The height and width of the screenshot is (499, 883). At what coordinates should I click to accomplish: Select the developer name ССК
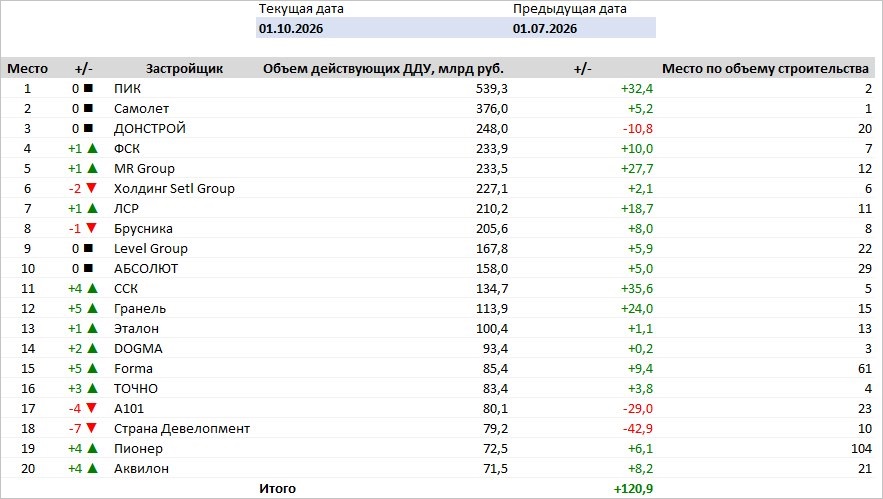(x=126, y=288)
